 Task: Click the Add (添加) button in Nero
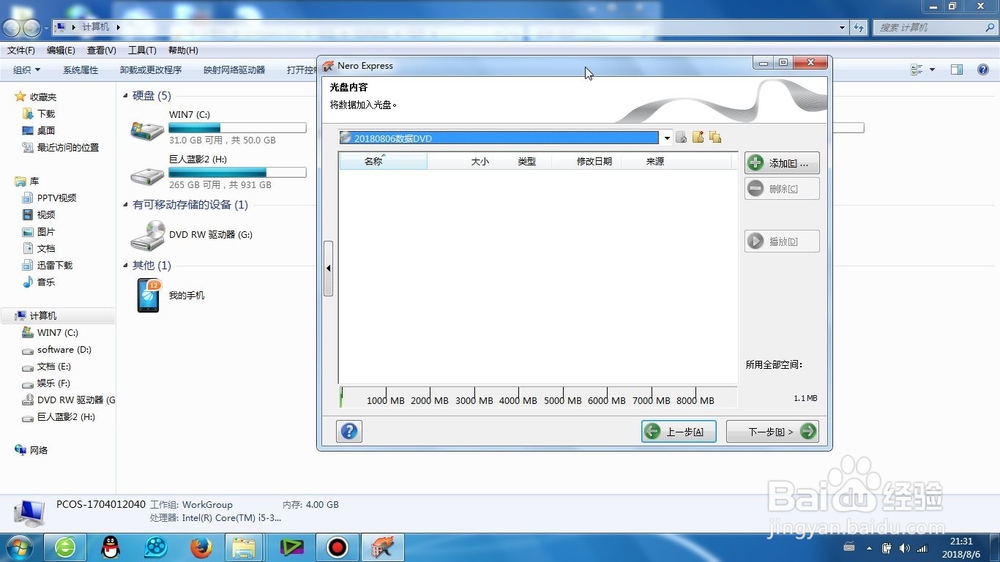(x=781, y=163)
